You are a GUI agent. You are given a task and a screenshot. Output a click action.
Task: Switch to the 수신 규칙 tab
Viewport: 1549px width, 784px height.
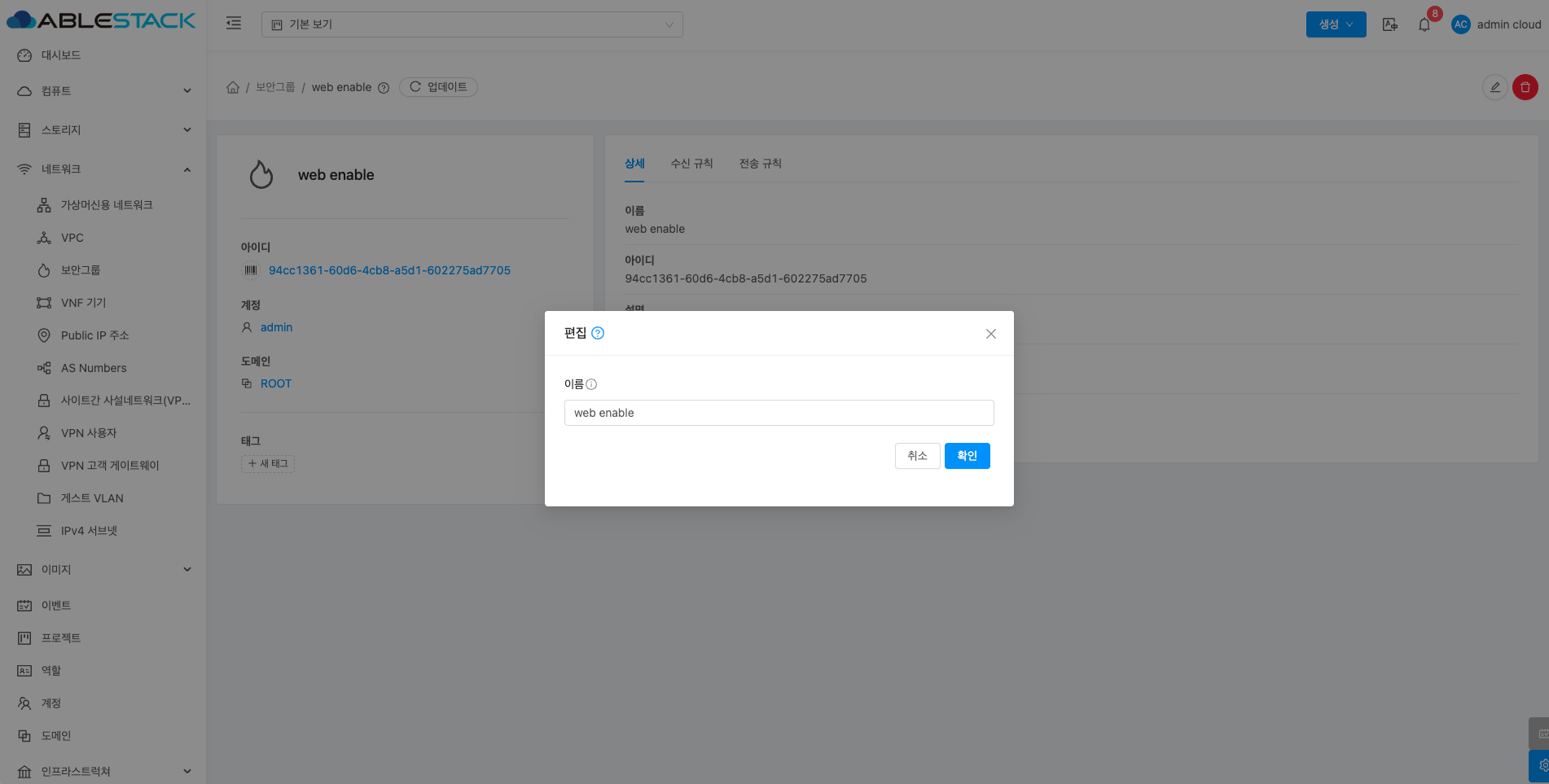692,164
